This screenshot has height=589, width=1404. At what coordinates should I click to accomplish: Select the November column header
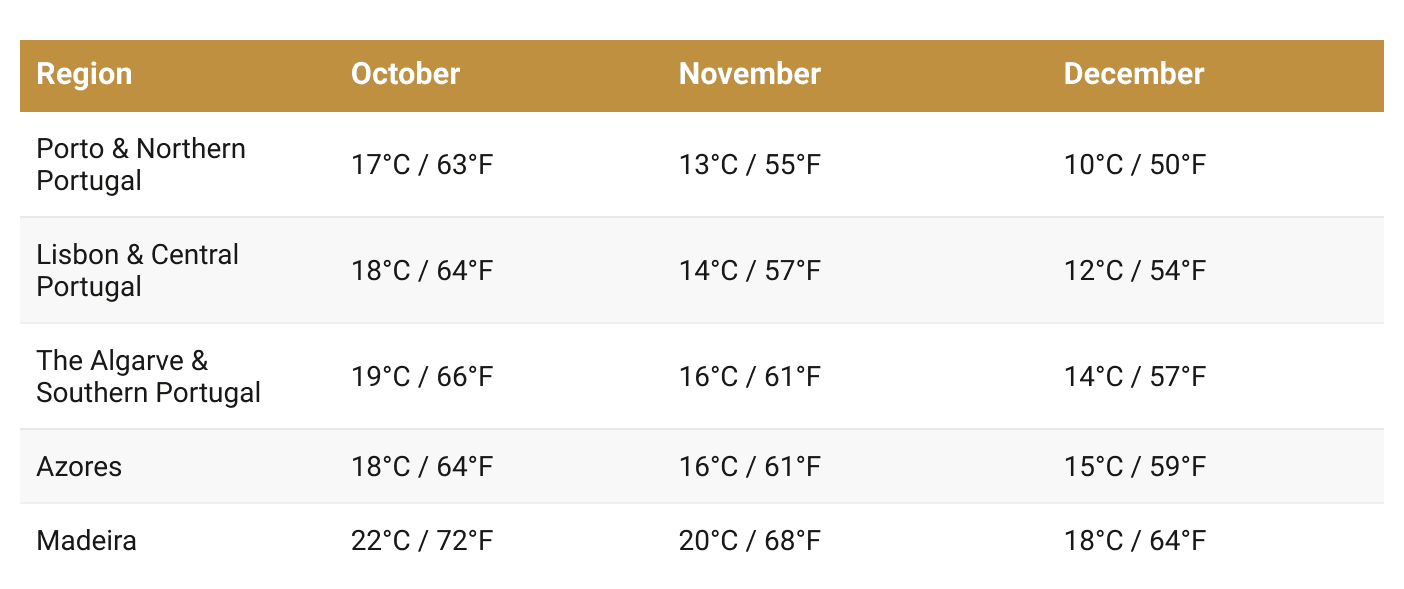tap(749, 75)
